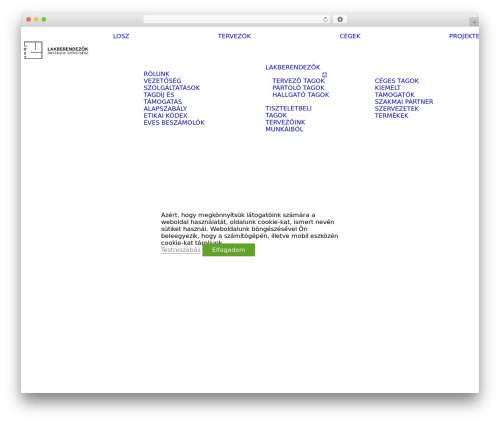Open a new tab with the plus button
Screen dimensions: 500x423
point(474,22)
